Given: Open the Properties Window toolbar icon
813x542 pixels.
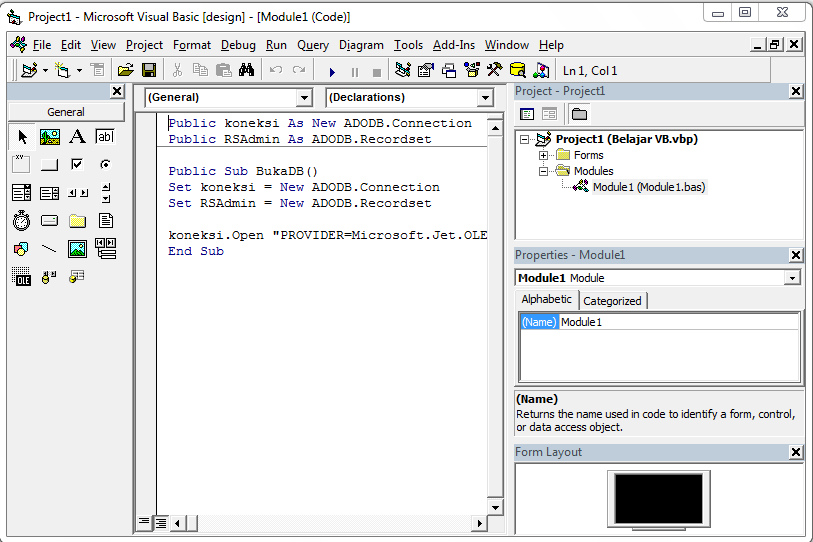Looking at the screenshot, I should (426, 70).
